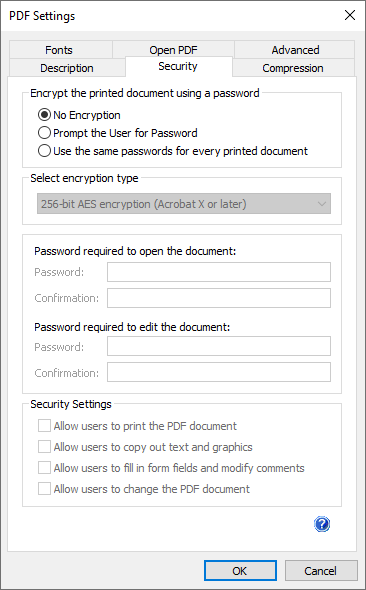Image resolution: width=366 pixels, height=590 pixels.
Task: Open the Compression tab
Action: point(293,68)
